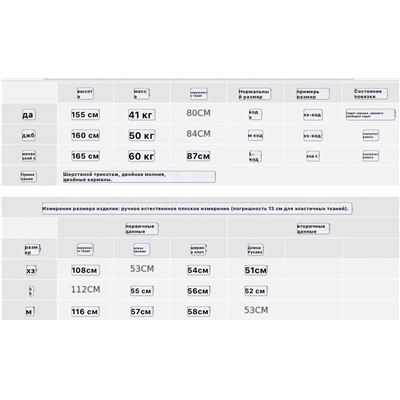Screen dimensions: 400x400
Task: Click the Нормальный размер column header
Action: [255, 94]
